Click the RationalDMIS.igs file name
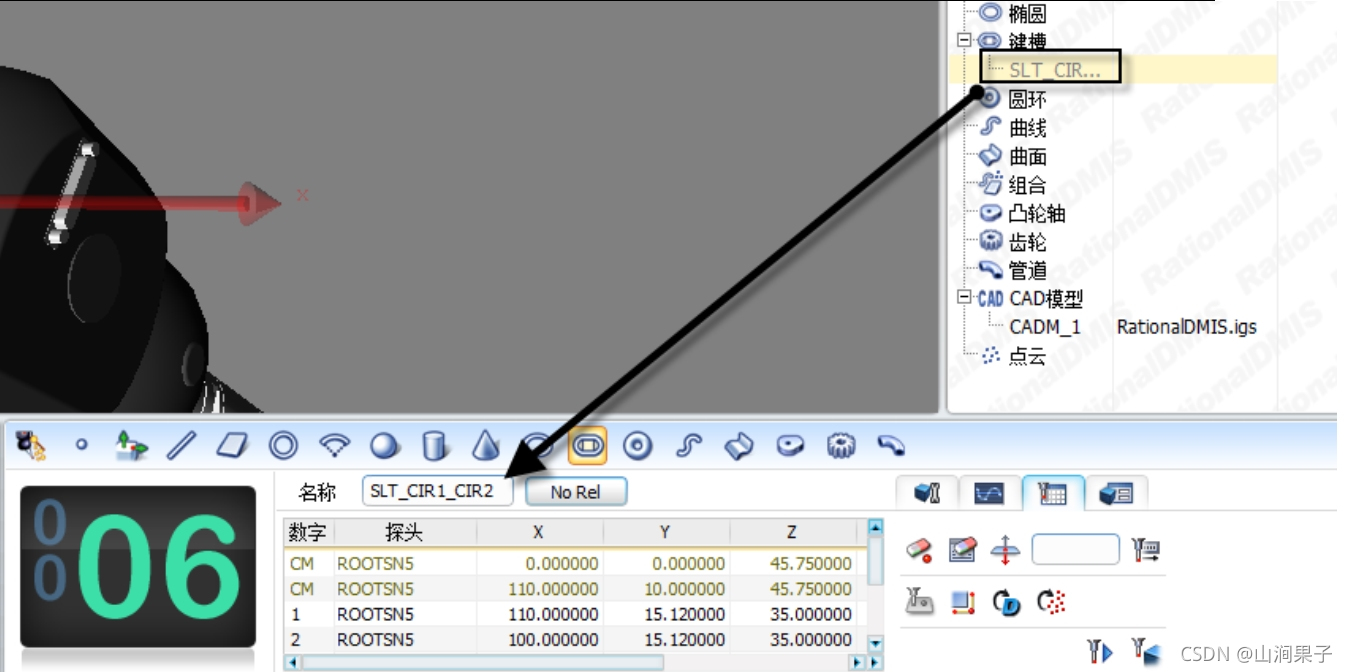The image size is (1347, 672). 1187,327
